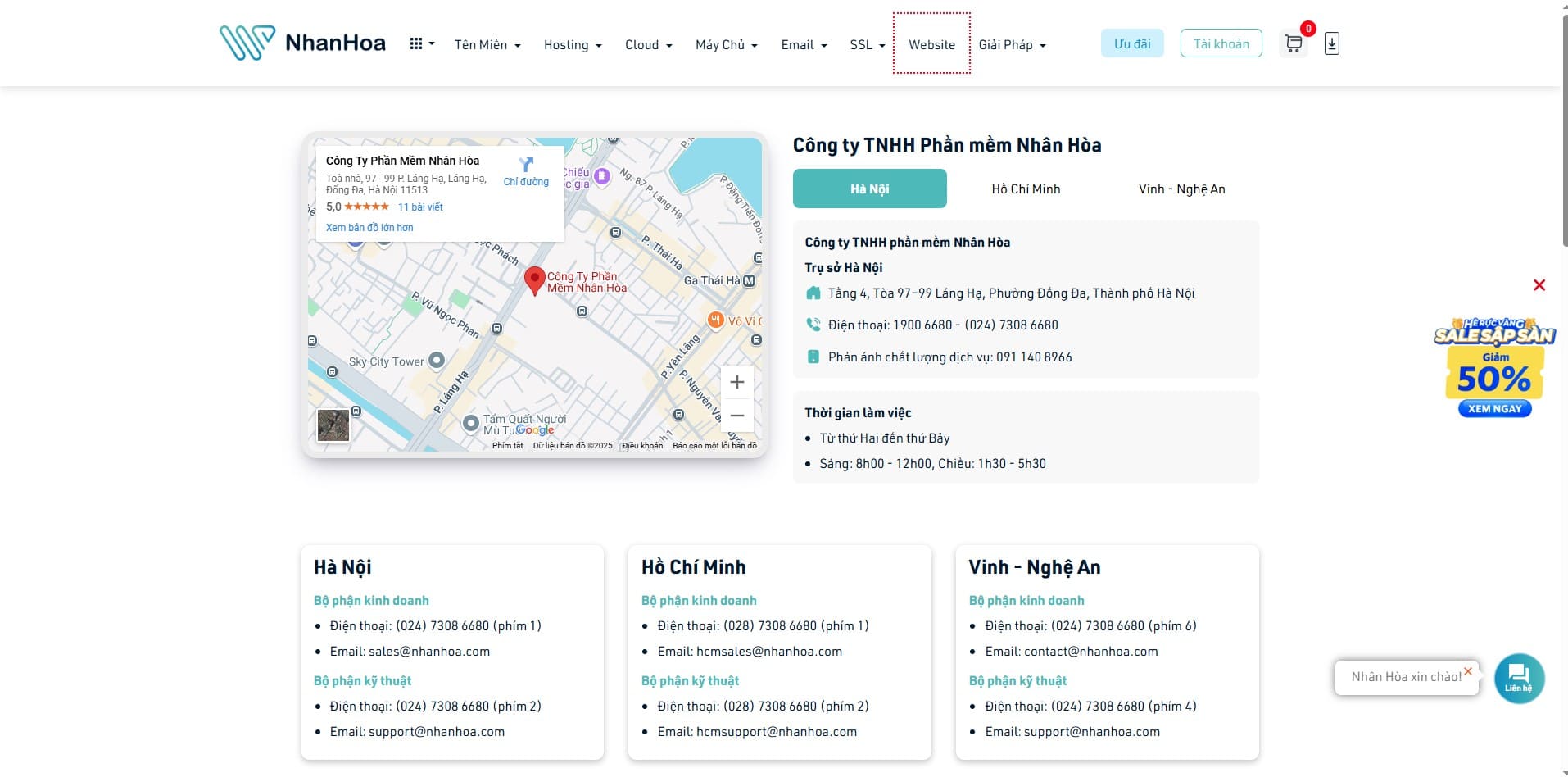
Task: Click the Tấm Quất Người Mù marker
Action: pos(470,424)
